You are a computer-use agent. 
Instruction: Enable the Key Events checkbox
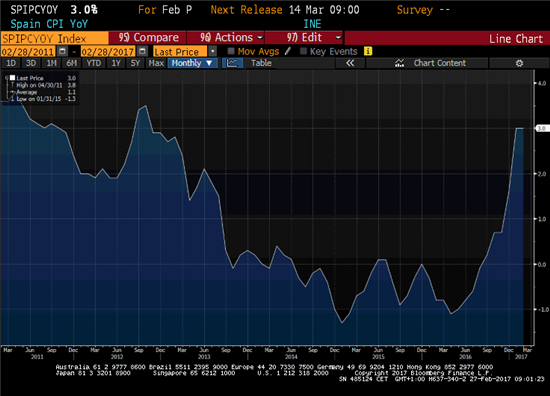[303, 51]
